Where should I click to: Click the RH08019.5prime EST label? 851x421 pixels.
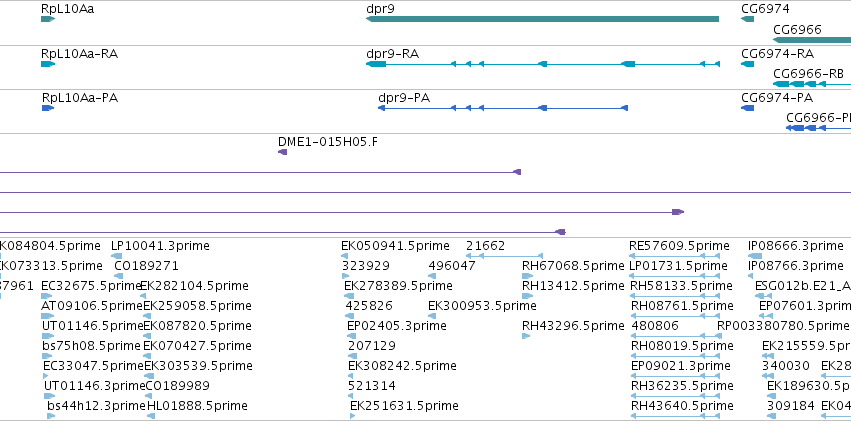682,346
